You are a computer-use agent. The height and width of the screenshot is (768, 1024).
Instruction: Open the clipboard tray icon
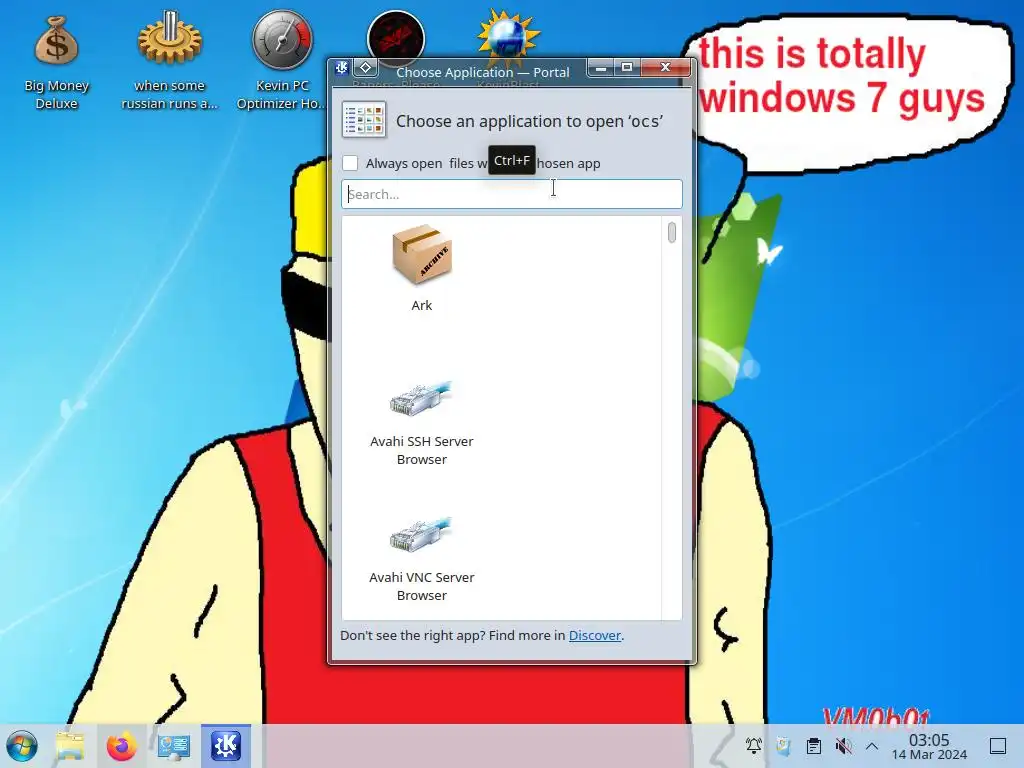(814, 746)
